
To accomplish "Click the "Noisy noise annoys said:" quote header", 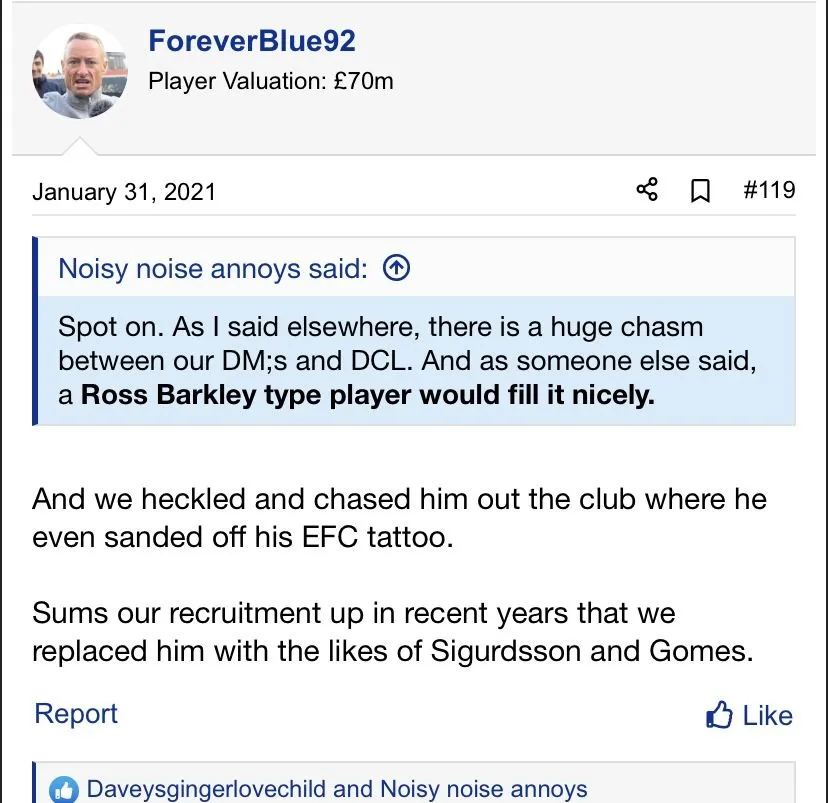I will 213,268.
